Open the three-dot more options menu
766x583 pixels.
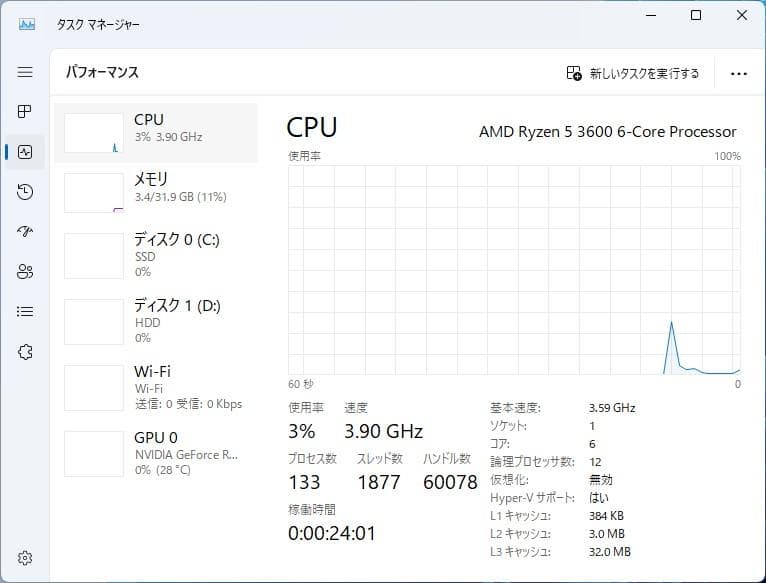(x=739, y=74)
